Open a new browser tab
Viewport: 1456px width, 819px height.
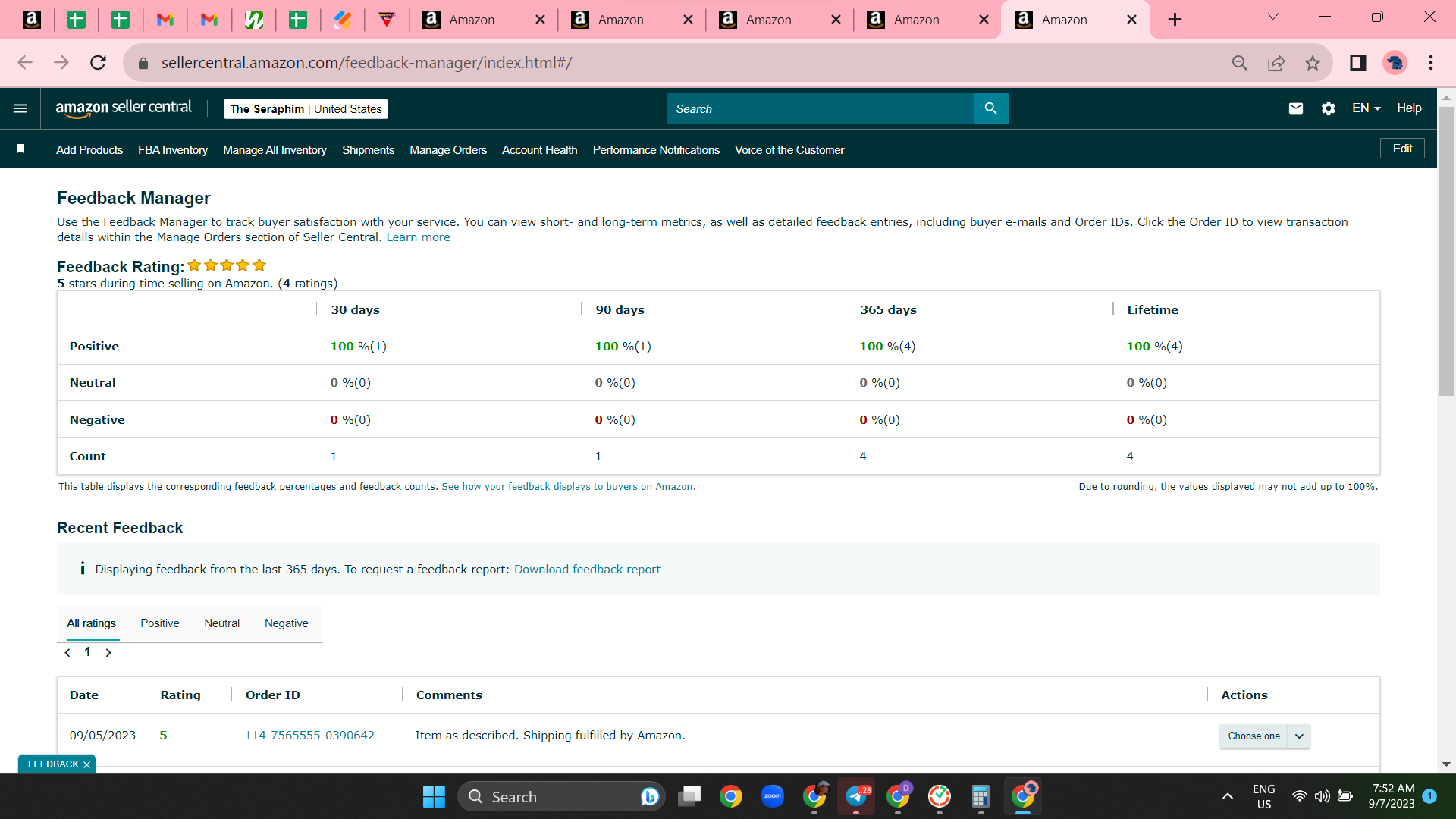pyautogui.click(x=1175, y=20)
